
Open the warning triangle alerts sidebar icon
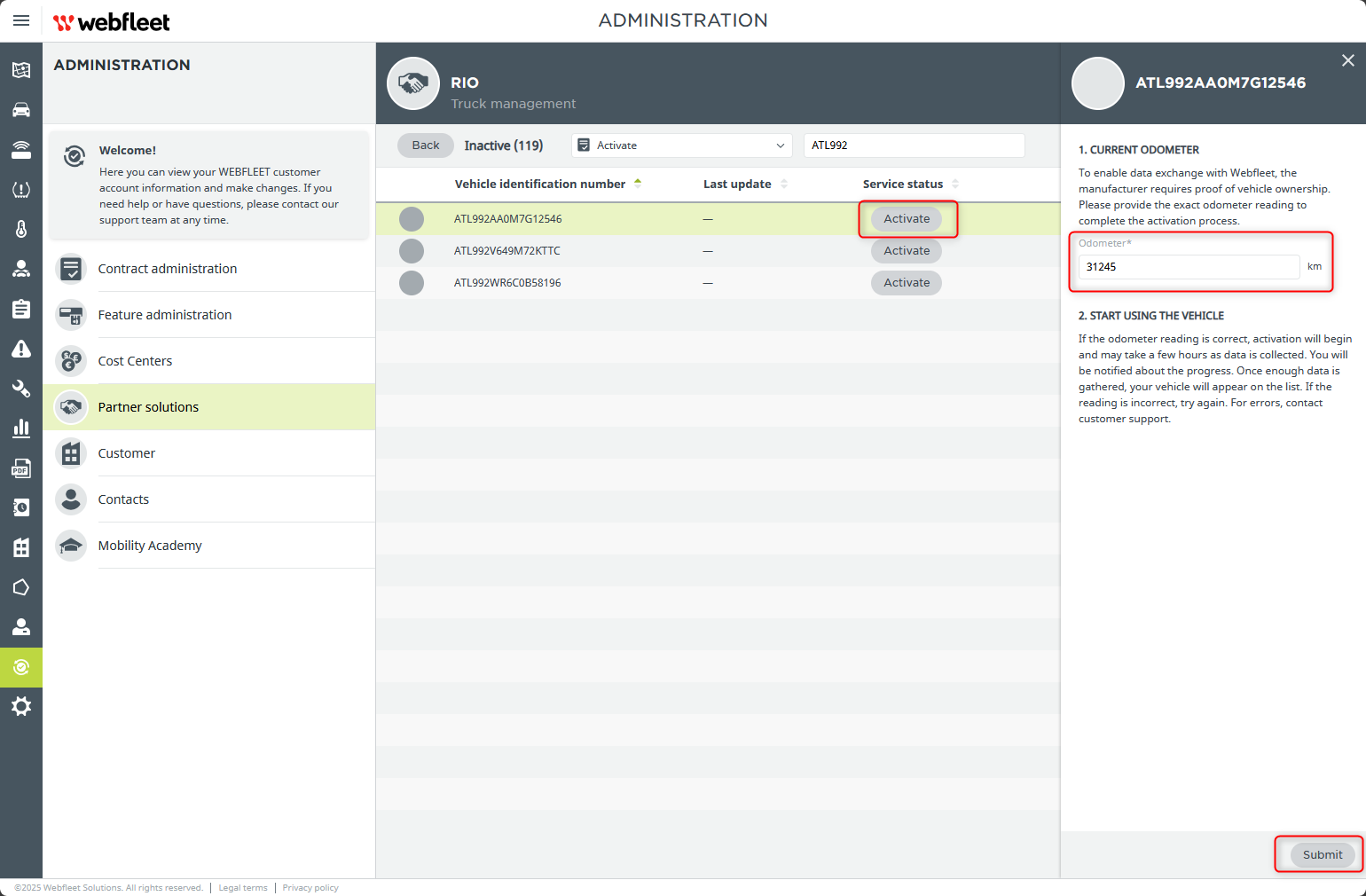pos(21,349)
